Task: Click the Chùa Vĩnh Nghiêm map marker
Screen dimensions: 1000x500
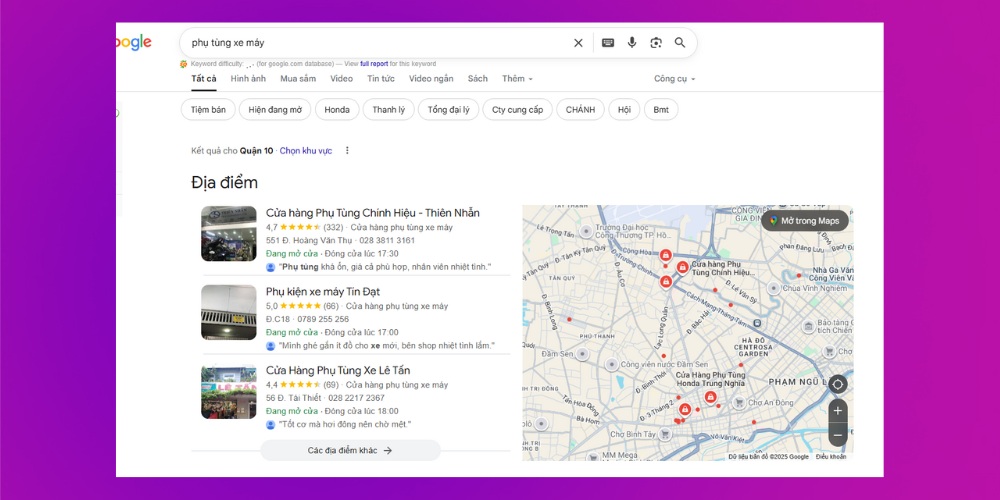Action: 774,288
